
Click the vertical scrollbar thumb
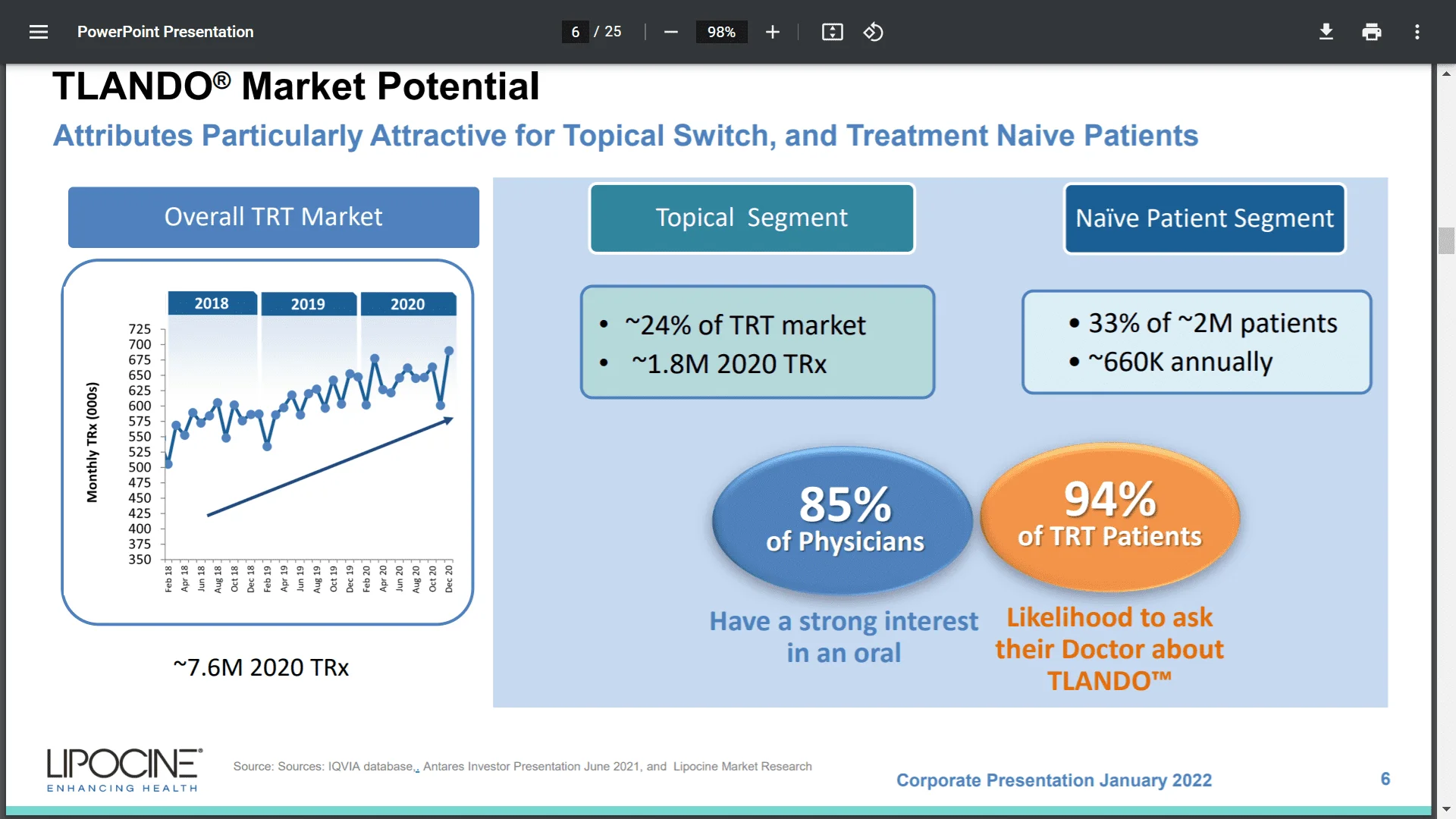coord(1447,240)
